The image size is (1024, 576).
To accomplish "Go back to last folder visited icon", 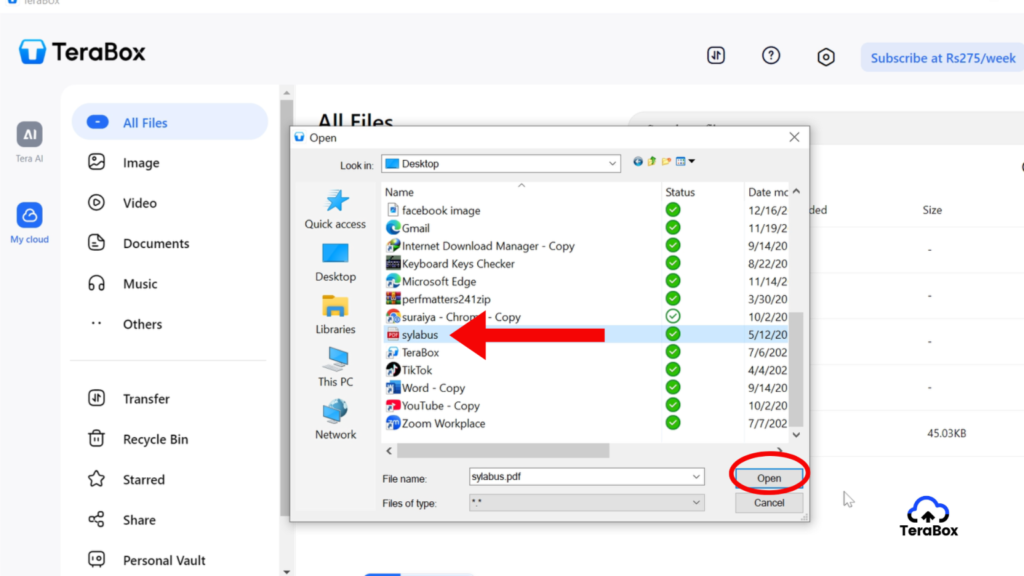I will click(x=637, y=161).
